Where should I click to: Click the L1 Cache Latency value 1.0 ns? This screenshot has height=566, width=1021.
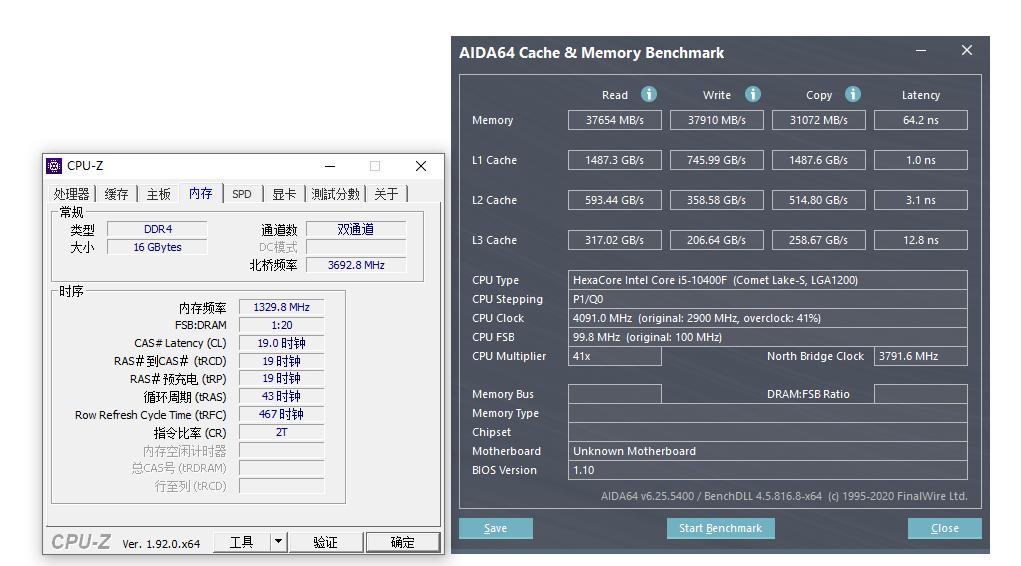pos(921,160)
